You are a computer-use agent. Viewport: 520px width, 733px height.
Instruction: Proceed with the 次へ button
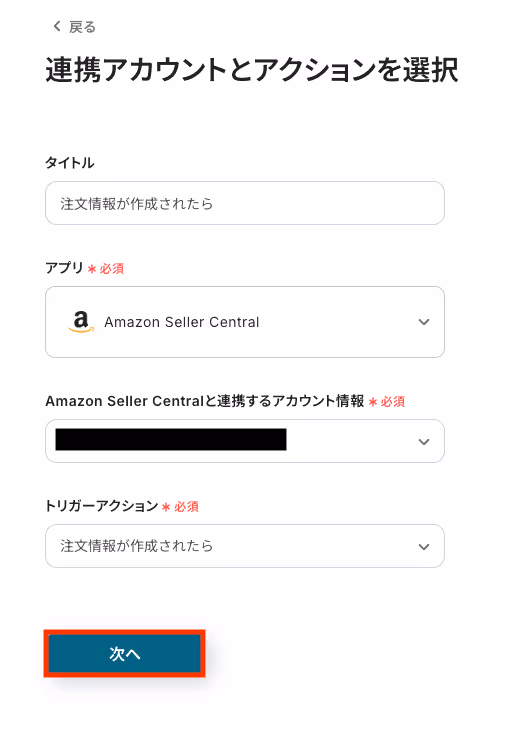124,653
